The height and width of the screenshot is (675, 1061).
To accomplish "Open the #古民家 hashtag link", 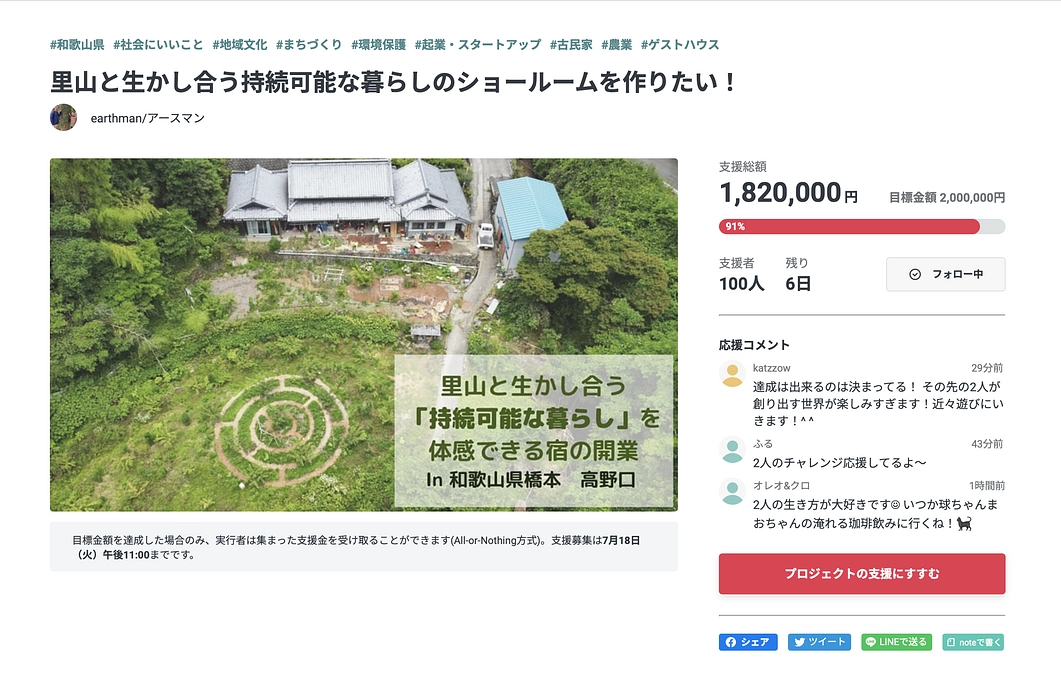I will click(573, 44).
